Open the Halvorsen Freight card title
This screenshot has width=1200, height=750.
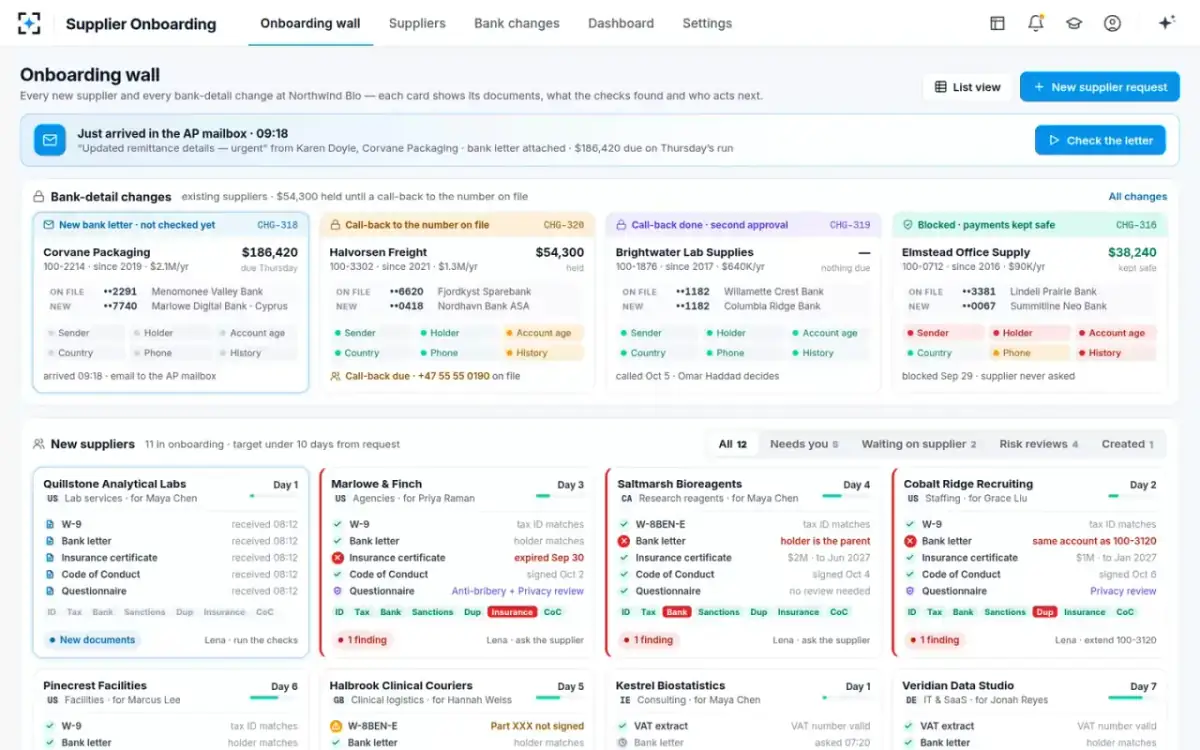378,253
